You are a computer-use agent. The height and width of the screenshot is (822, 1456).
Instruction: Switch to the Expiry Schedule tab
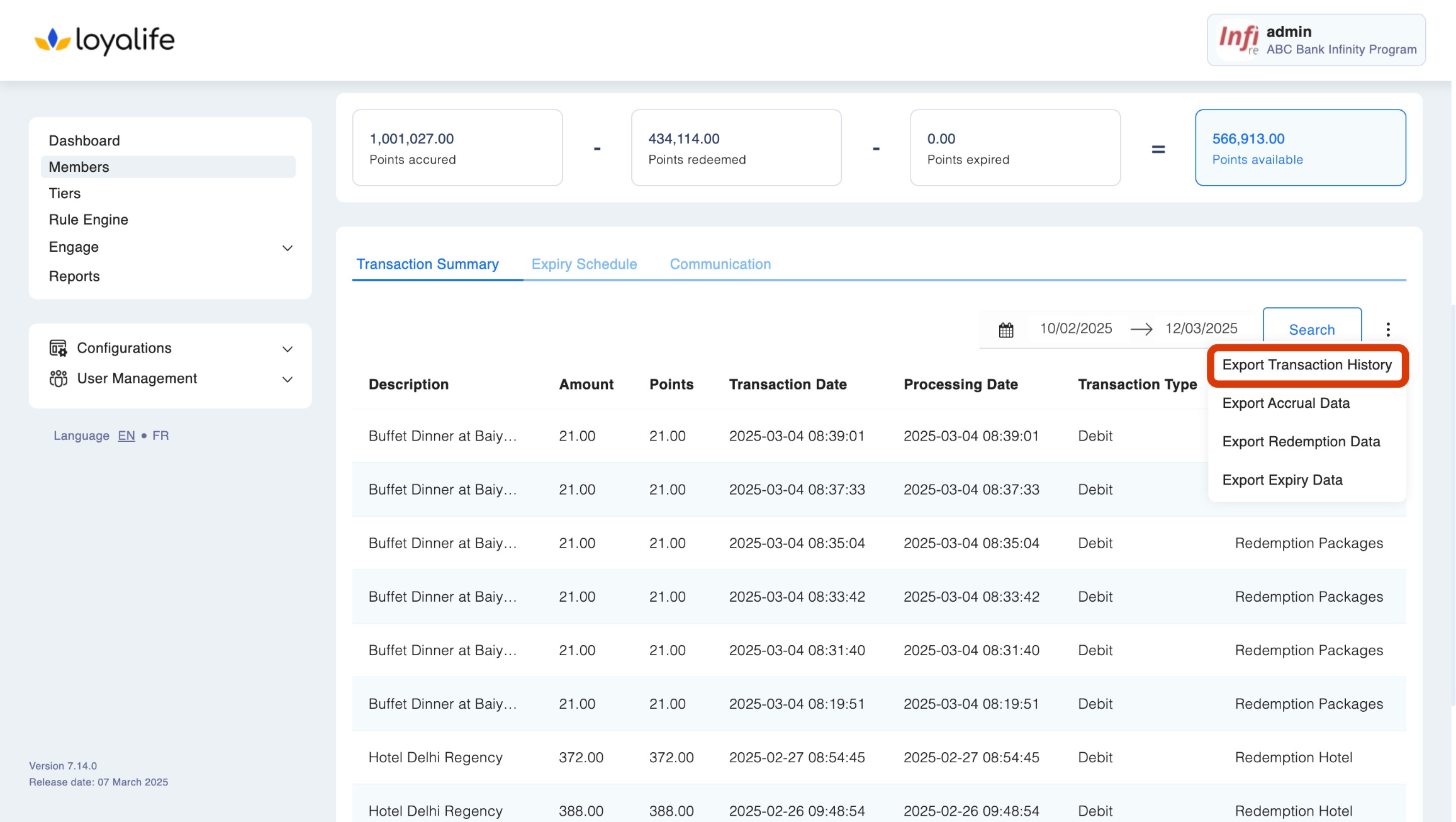[x=584, y=264]
